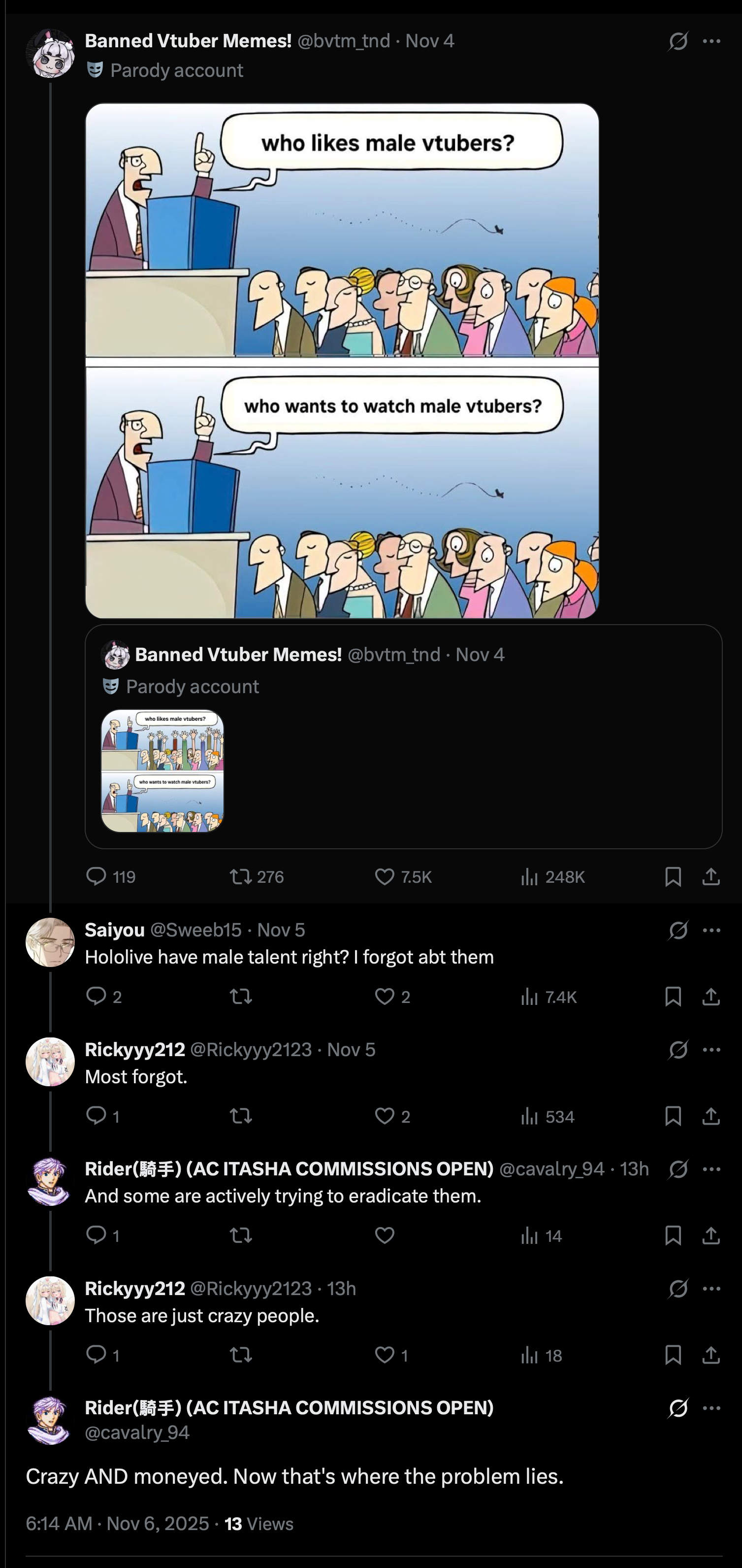Image resolution: width=742 pixels, height=1568 pixels.
Task: Open more options on the top meme post
Action: [x=711, y=41]
